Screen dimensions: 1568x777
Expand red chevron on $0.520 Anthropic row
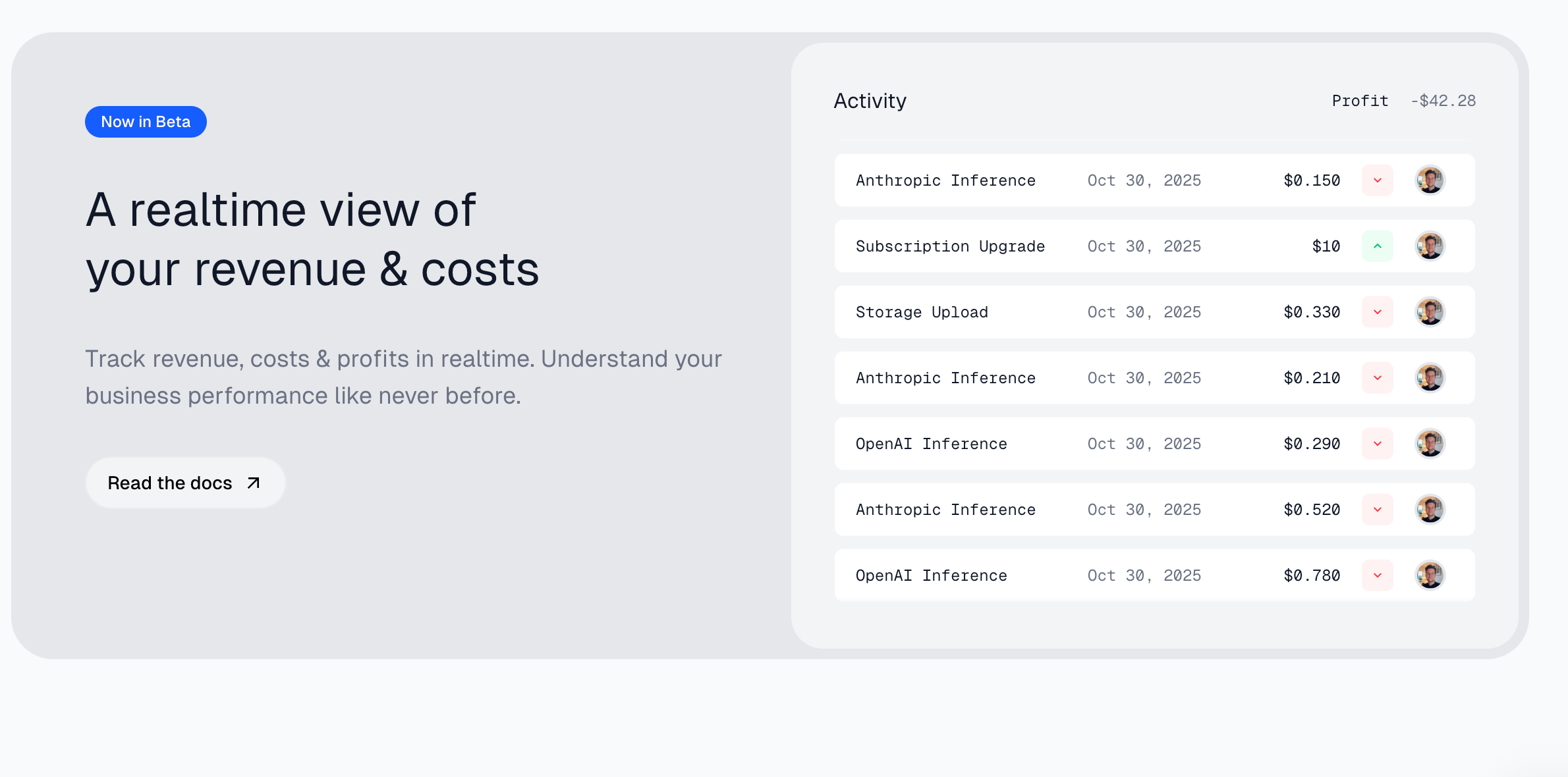coord(1378,510)
